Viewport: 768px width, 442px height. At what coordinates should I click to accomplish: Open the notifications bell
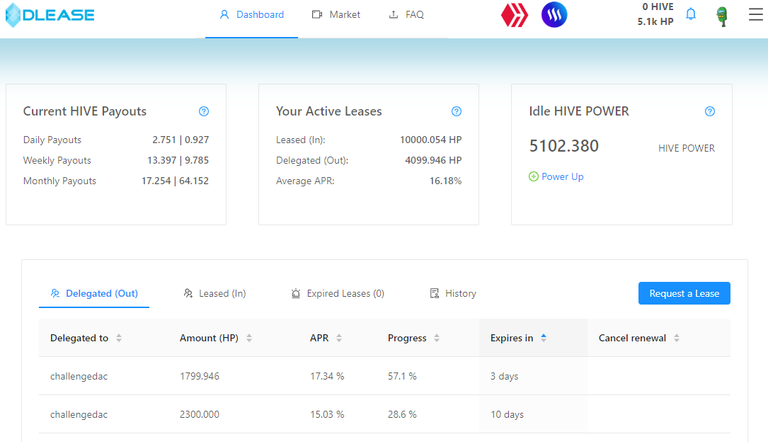(690, 15)
